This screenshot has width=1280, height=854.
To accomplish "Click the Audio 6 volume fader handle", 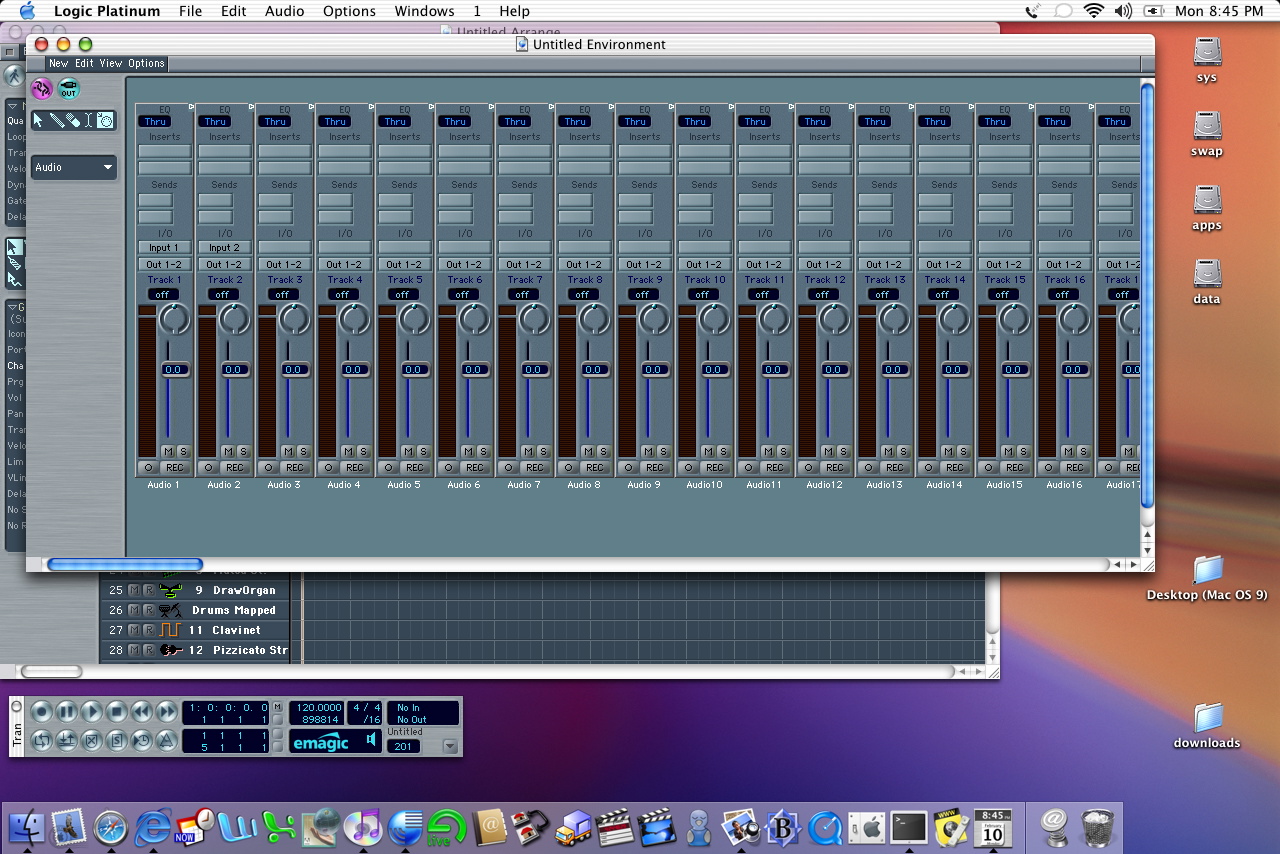I will pos(474,370).
